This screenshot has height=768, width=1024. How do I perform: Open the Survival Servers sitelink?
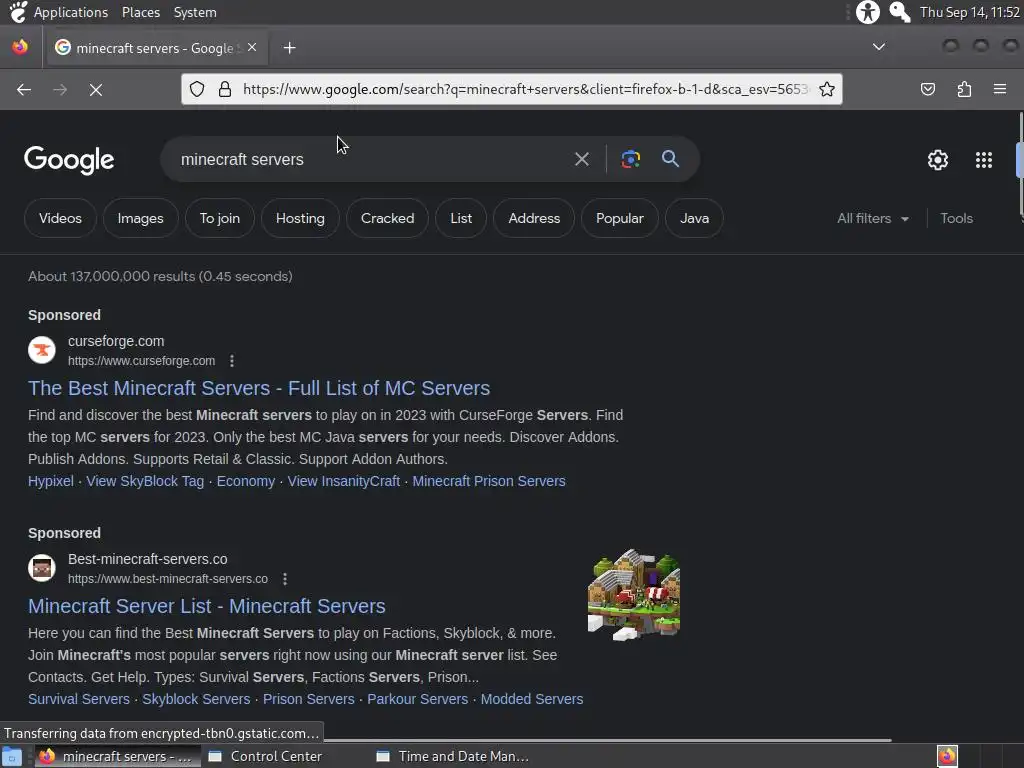pos(79,699)
